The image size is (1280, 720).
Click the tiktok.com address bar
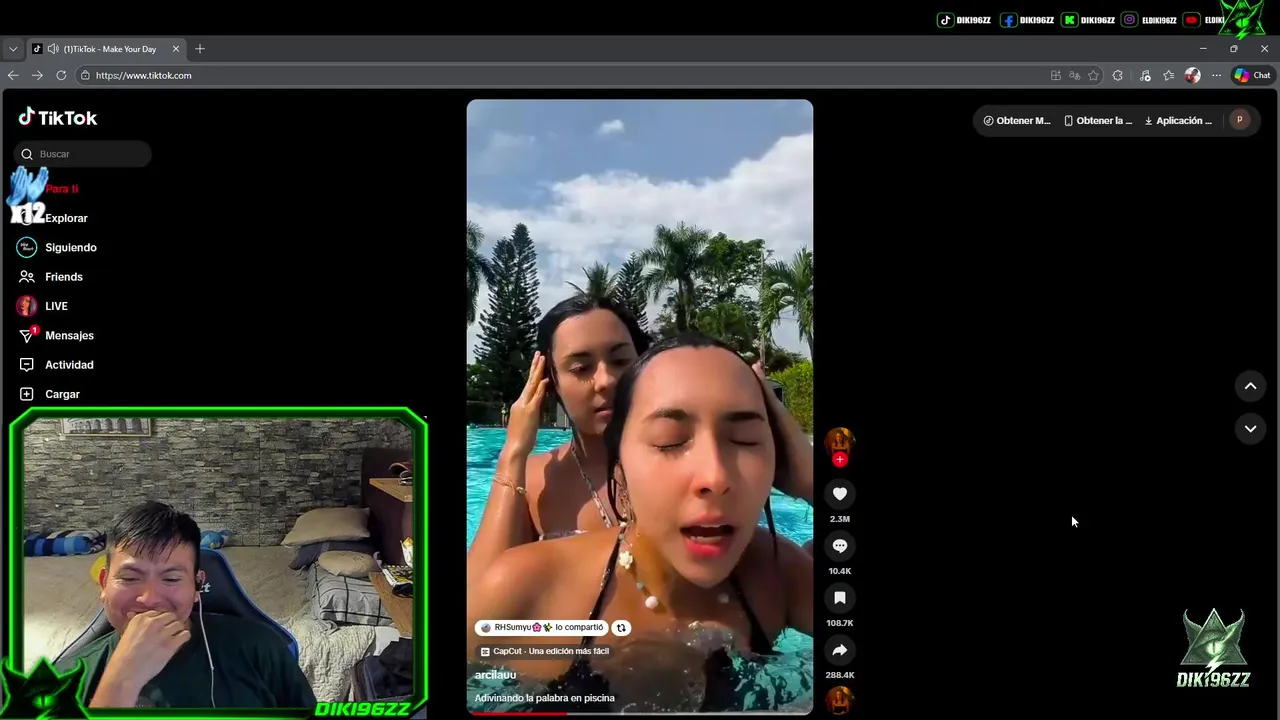(560, 75)
